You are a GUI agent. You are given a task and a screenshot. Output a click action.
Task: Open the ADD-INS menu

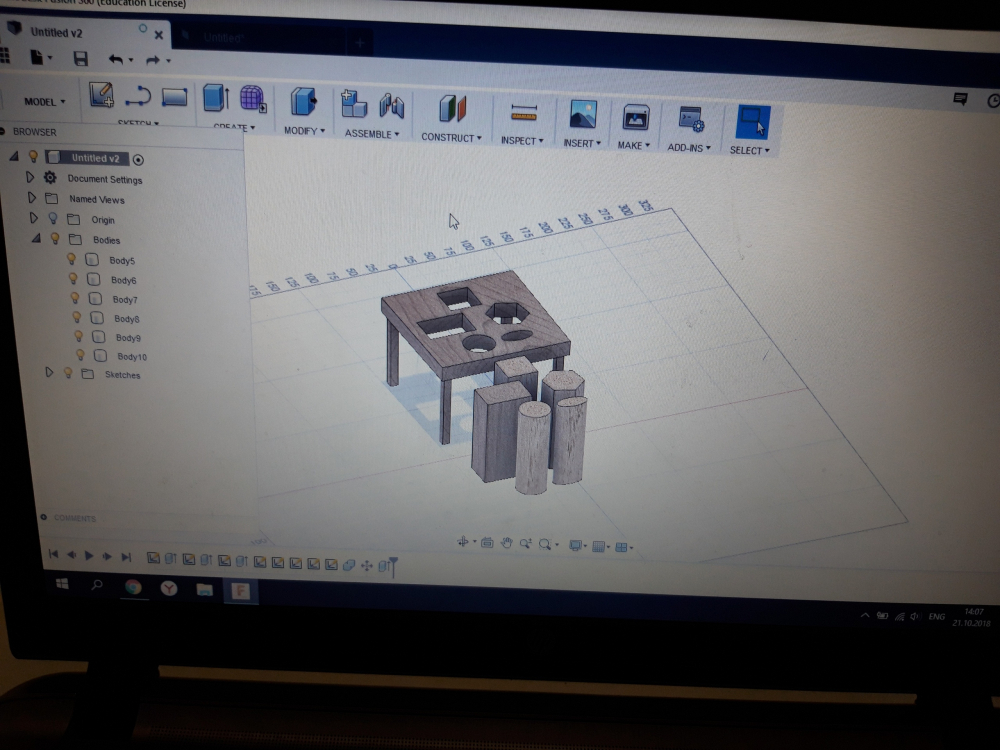[689, 148]
